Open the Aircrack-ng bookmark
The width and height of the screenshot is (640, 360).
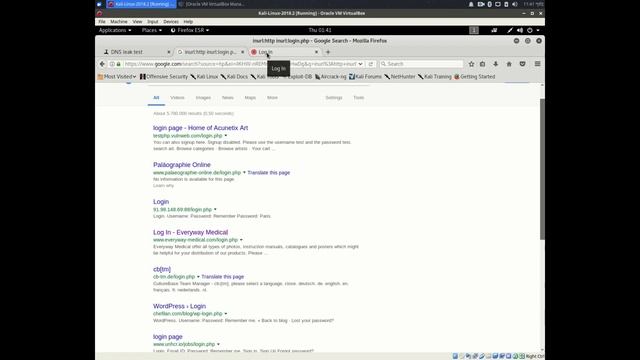[x=331, y=77]
